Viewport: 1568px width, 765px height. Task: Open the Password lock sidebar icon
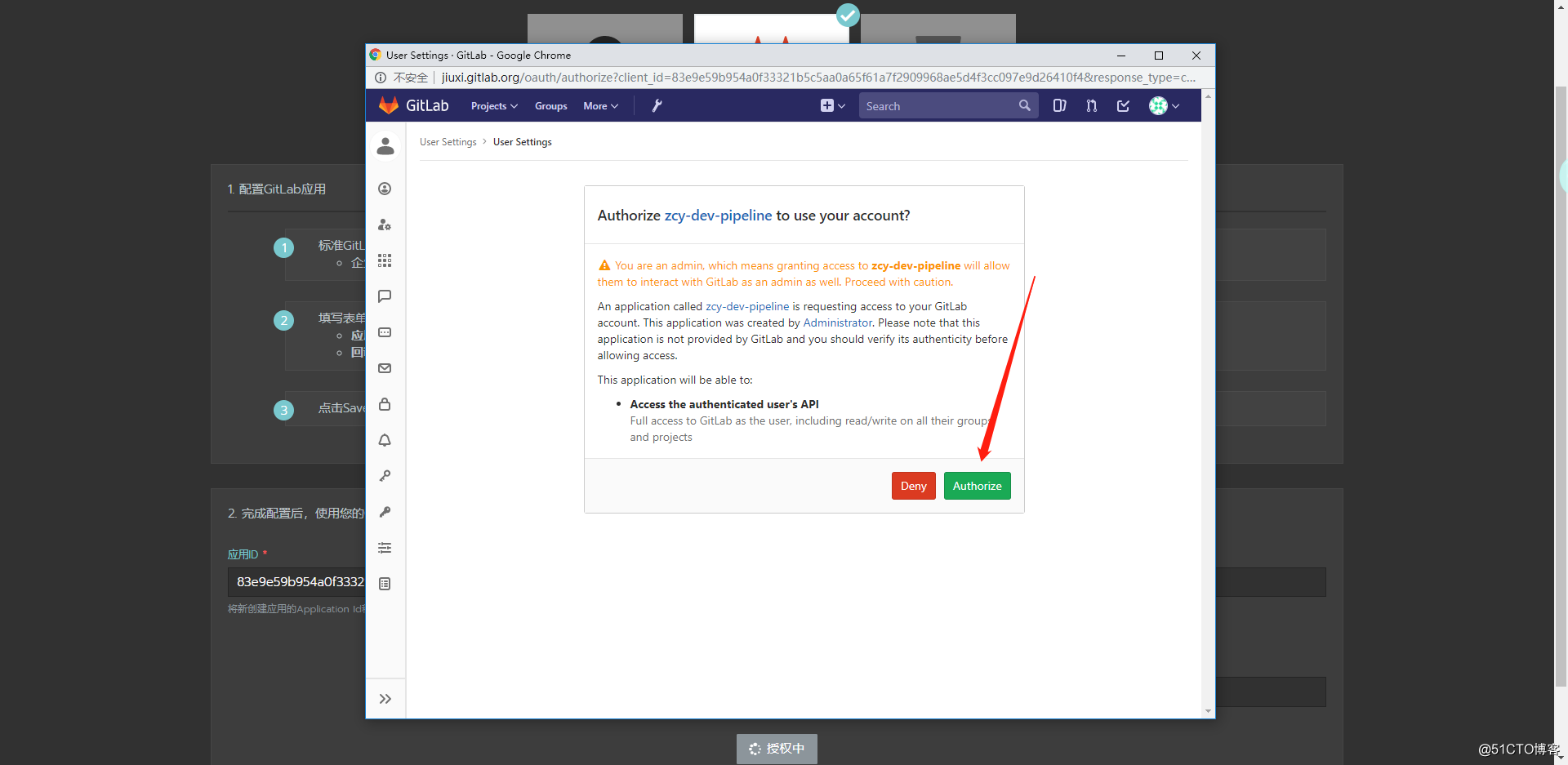(385, 404)
